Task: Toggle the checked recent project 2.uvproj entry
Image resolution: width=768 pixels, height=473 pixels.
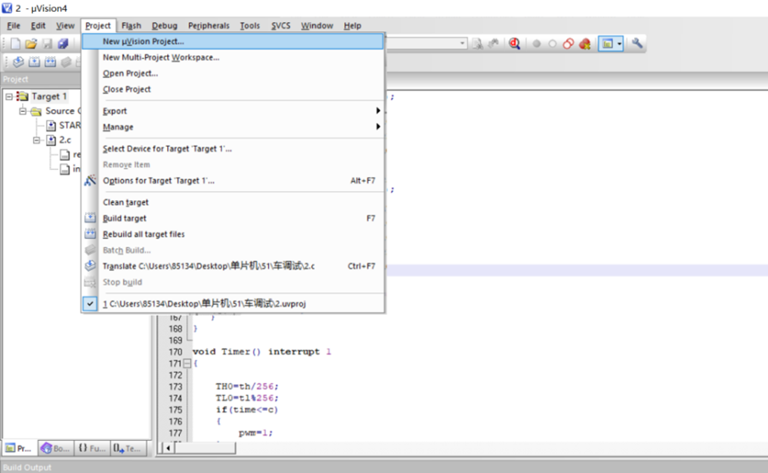Action: point(233,304)
